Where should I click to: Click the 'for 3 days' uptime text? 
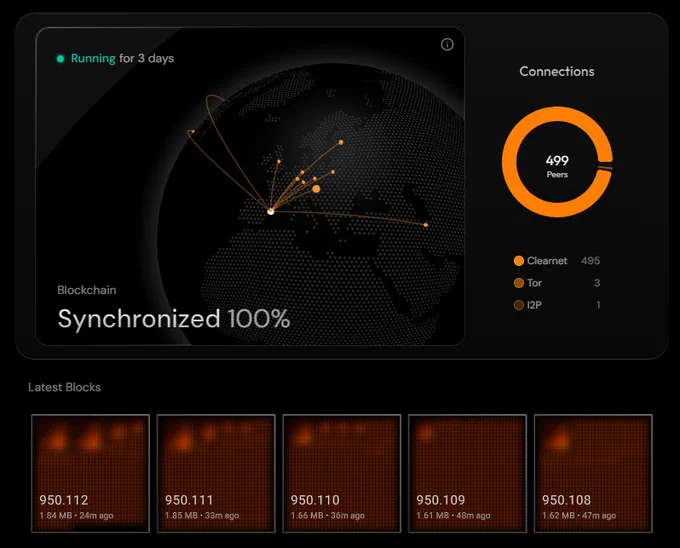[147, 59]
